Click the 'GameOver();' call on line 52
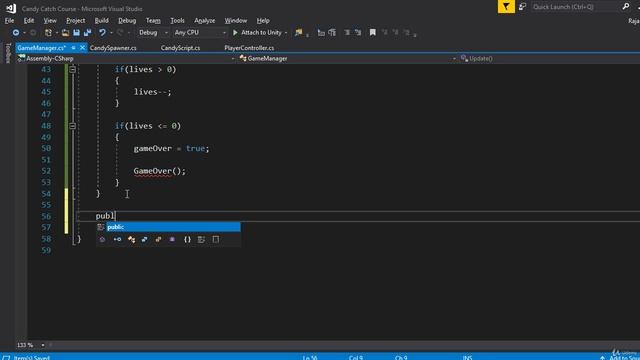Screen dimensions: 640x360 tap(160, 171)
